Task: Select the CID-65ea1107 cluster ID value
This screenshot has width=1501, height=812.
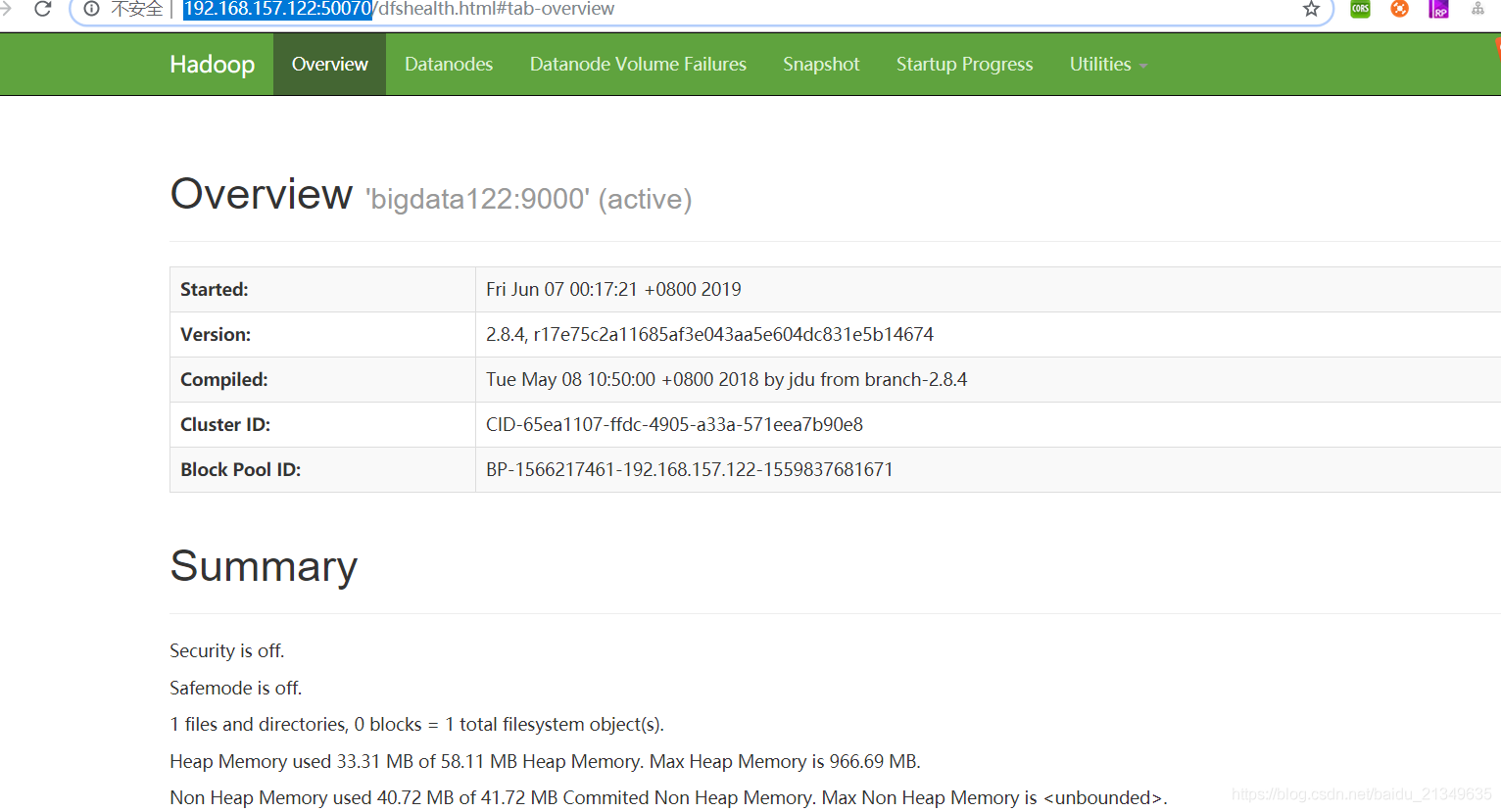Action: tap(674, 425)
